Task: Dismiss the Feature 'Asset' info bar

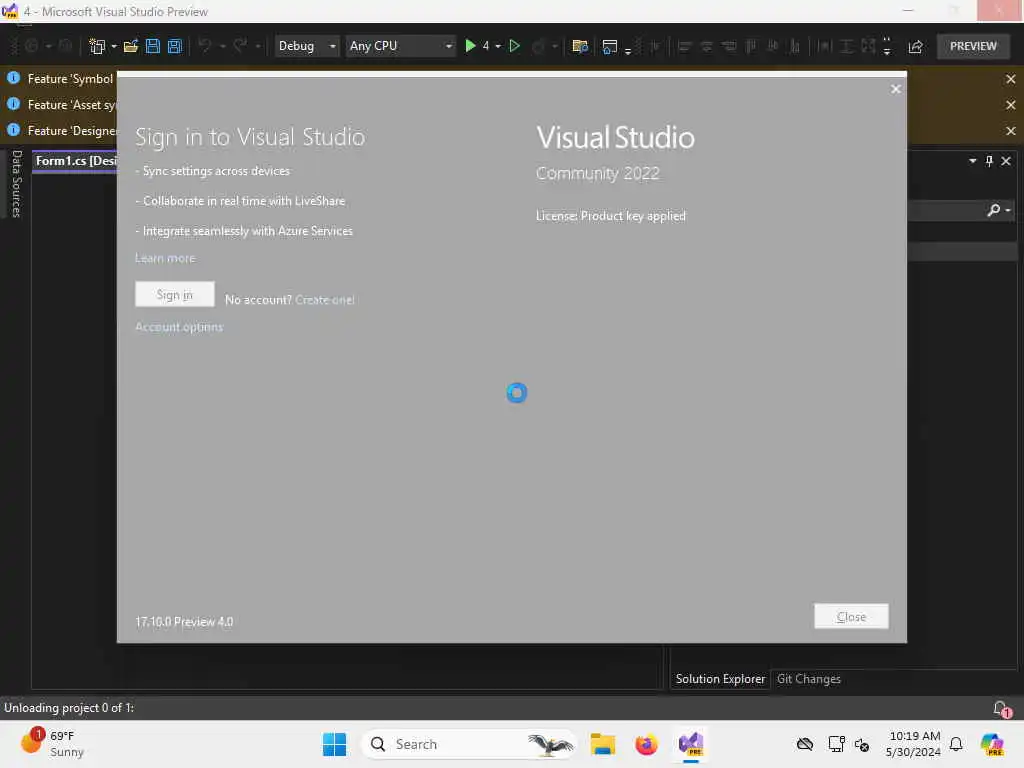Action: 1011,104
